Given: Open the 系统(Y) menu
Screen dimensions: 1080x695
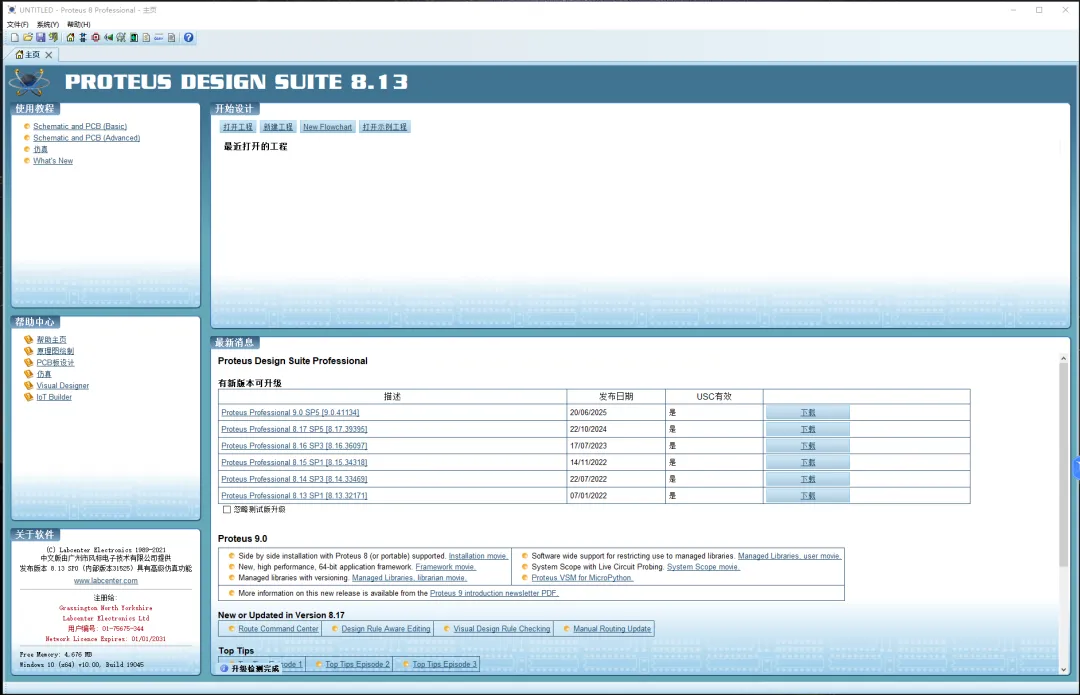Looking at the screenshot, I should coord(48,24).
